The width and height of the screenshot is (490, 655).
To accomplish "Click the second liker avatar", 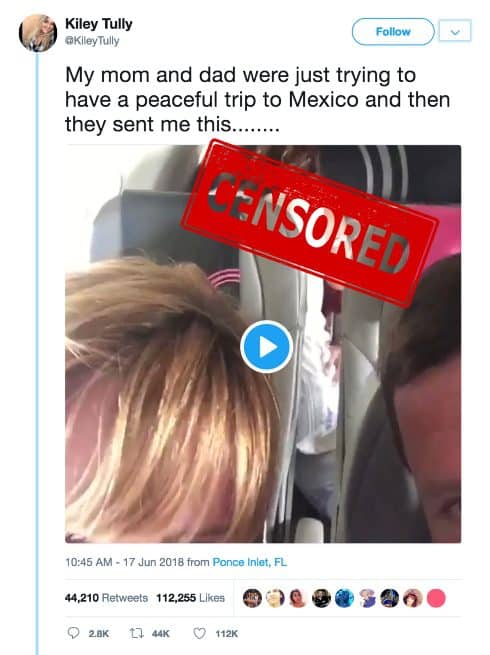I will [x=275, y=598].
